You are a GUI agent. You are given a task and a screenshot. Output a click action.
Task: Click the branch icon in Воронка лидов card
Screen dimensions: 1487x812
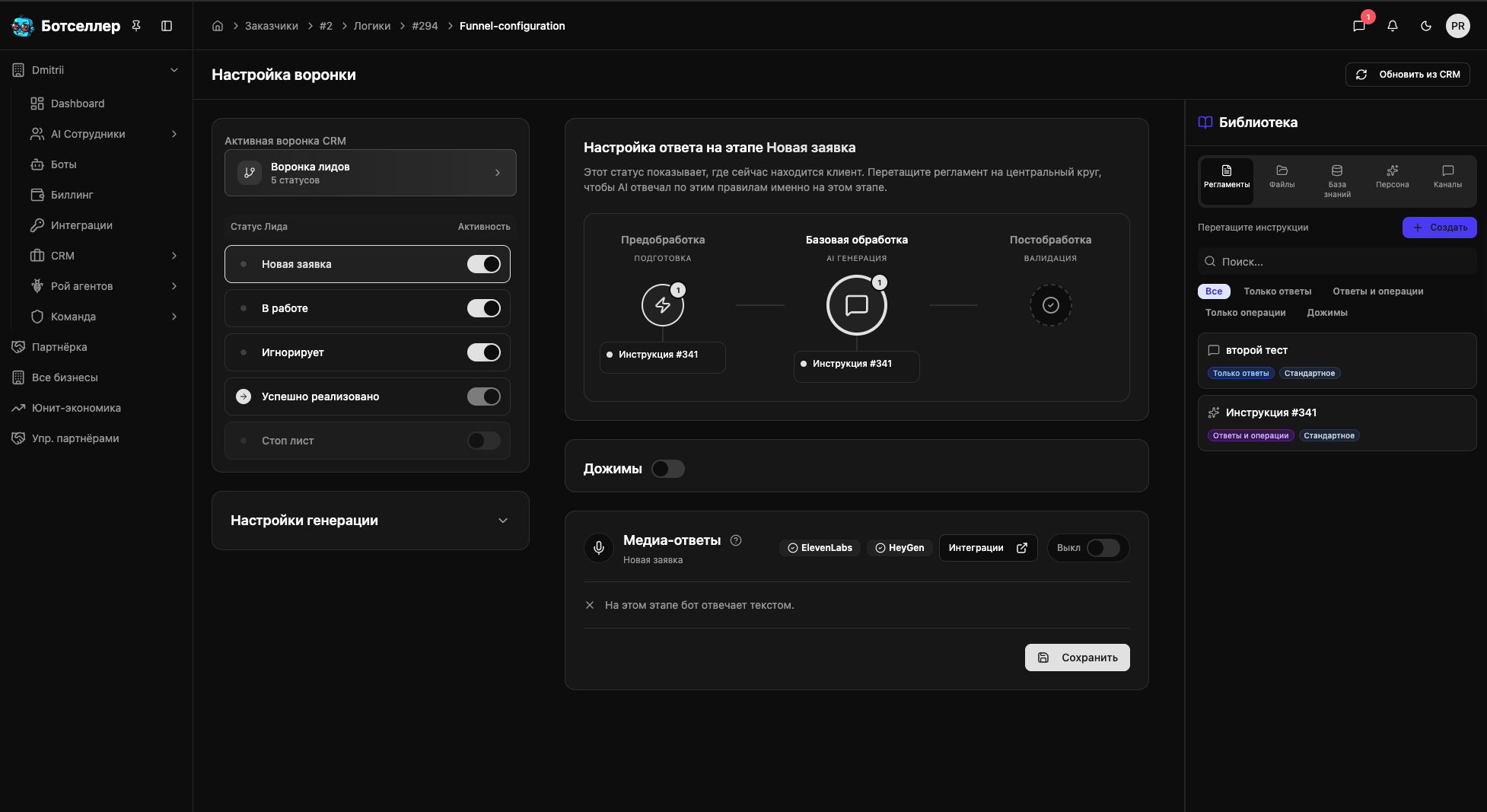coord(250,173)
